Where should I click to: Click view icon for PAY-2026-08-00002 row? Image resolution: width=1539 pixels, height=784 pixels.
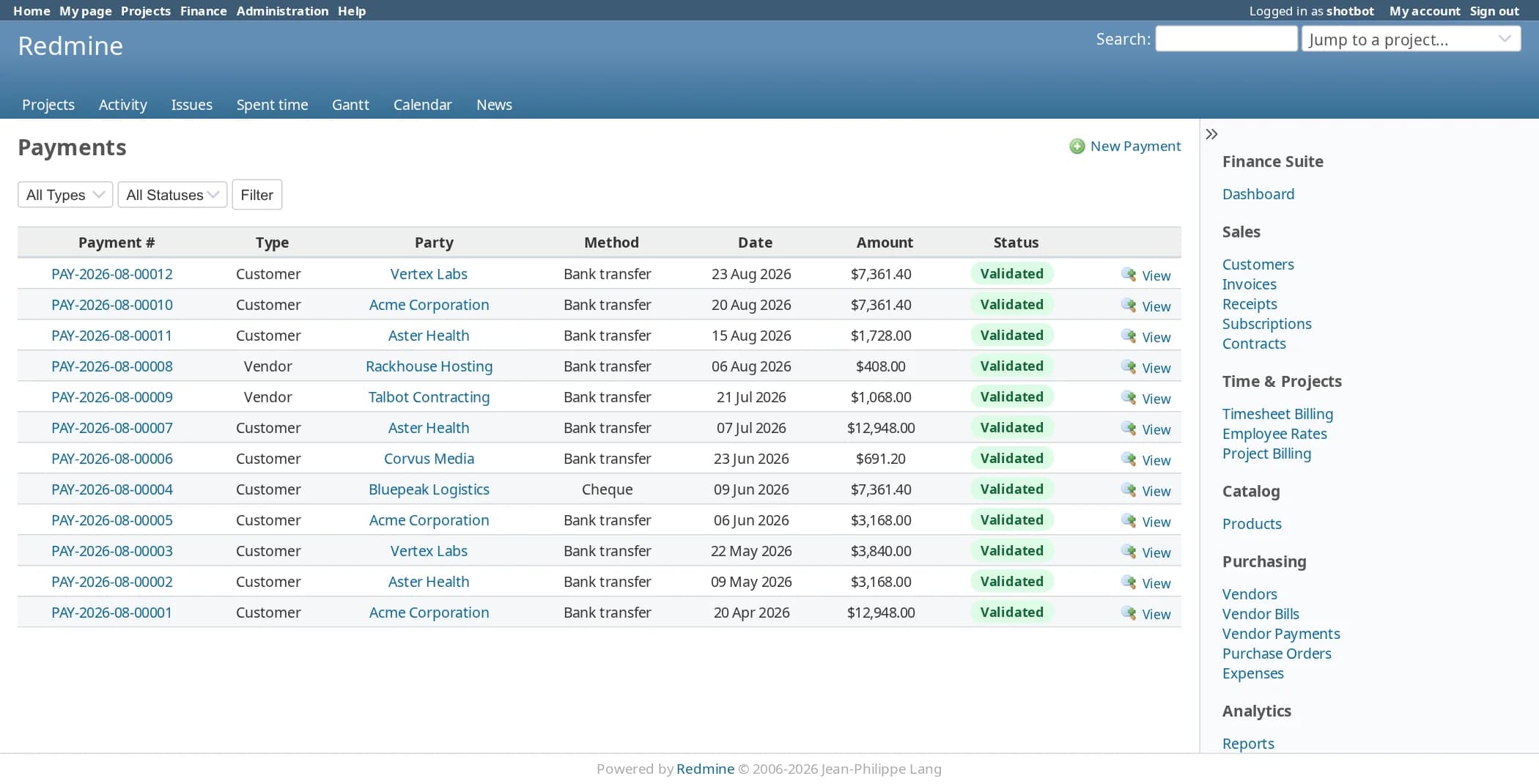pos(1129,583)
